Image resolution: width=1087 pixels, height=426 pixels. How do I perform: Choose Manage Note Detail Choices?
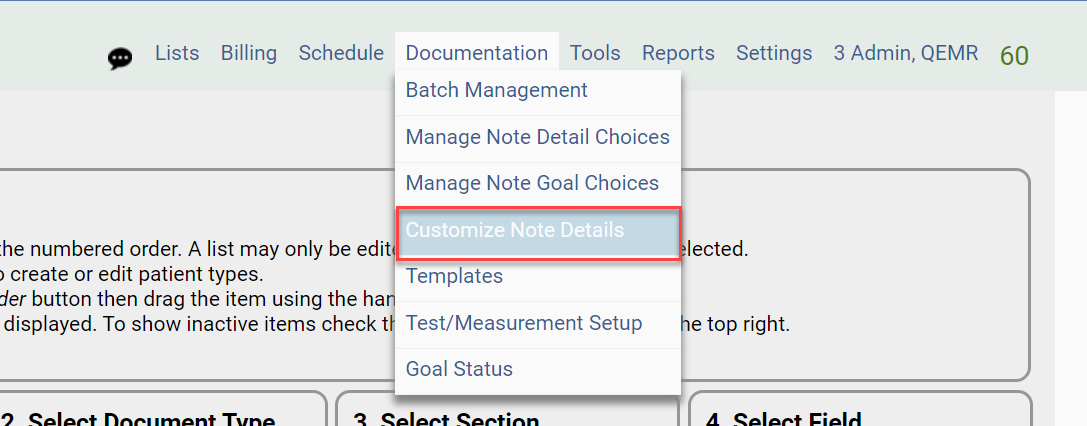[x=538, y=137]
